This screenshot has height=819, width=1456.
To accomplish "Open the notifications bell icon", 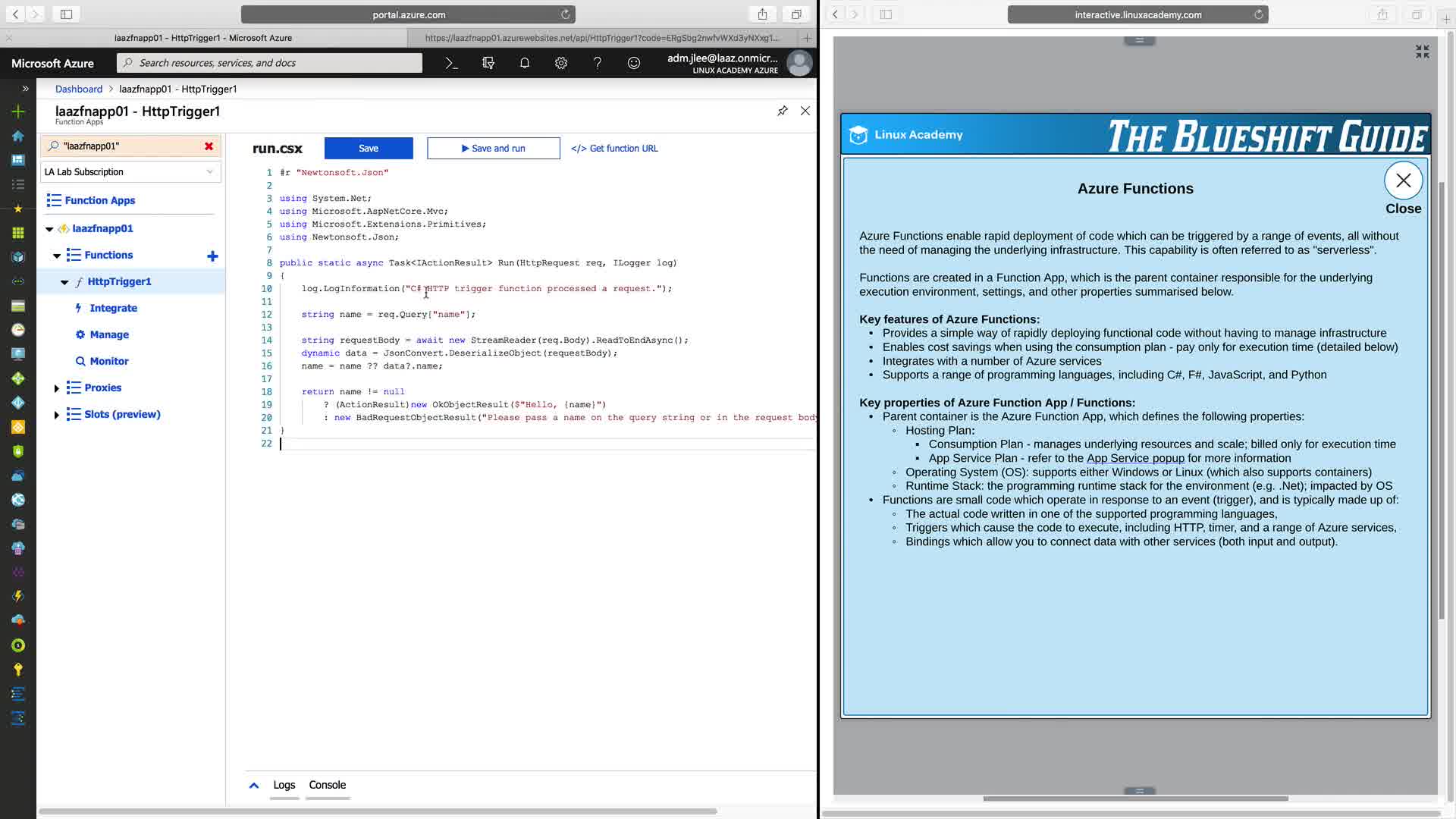I will [524, 63].
